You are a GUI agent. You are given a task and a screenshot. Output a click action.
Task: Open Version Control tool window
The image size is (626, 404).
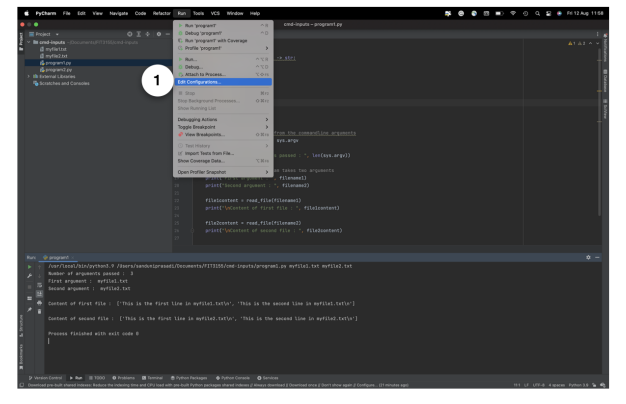[x=45, y=378]
